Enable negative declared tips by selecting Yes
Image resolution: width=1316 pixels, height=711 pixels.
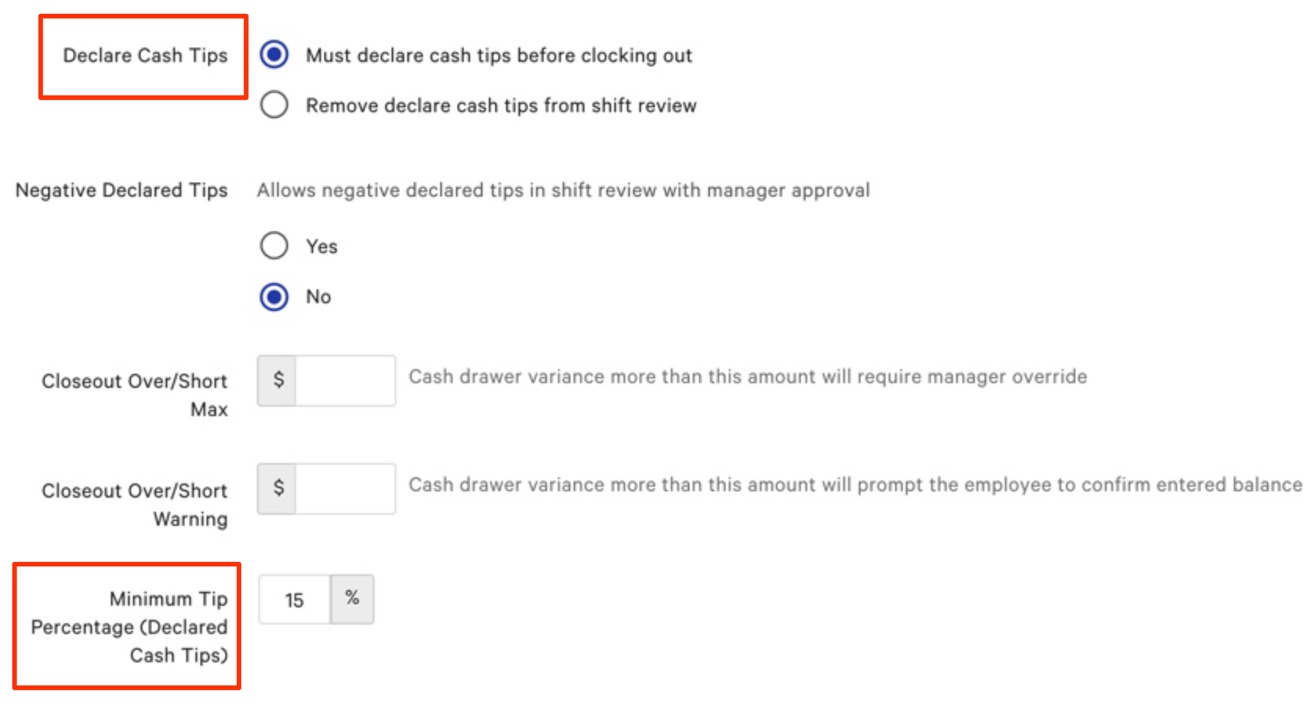[x=273, y=245]
